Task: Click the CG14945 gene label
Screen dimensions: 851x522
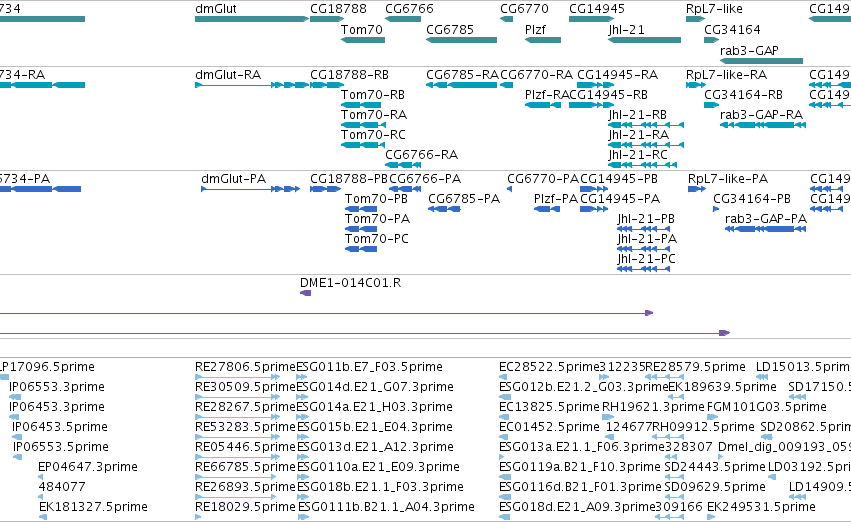Action: pos(597,9)
